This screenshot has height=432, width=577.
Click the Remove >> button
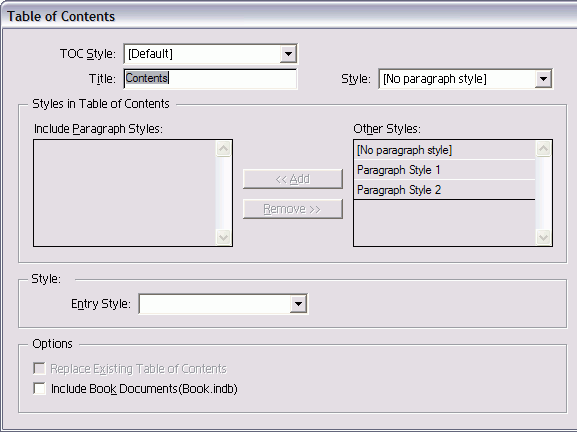[x=293, y=209]
